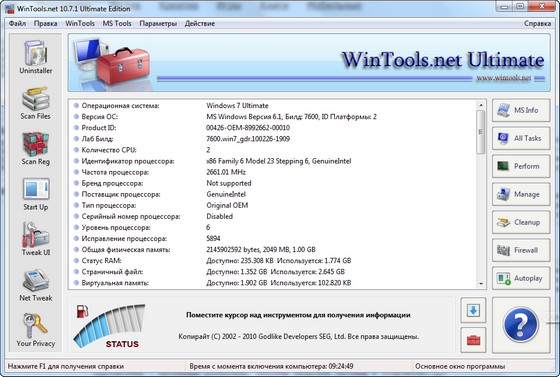Click the scrollbar down arrow in info list
The image size is (560, 377).
(481, 284)
